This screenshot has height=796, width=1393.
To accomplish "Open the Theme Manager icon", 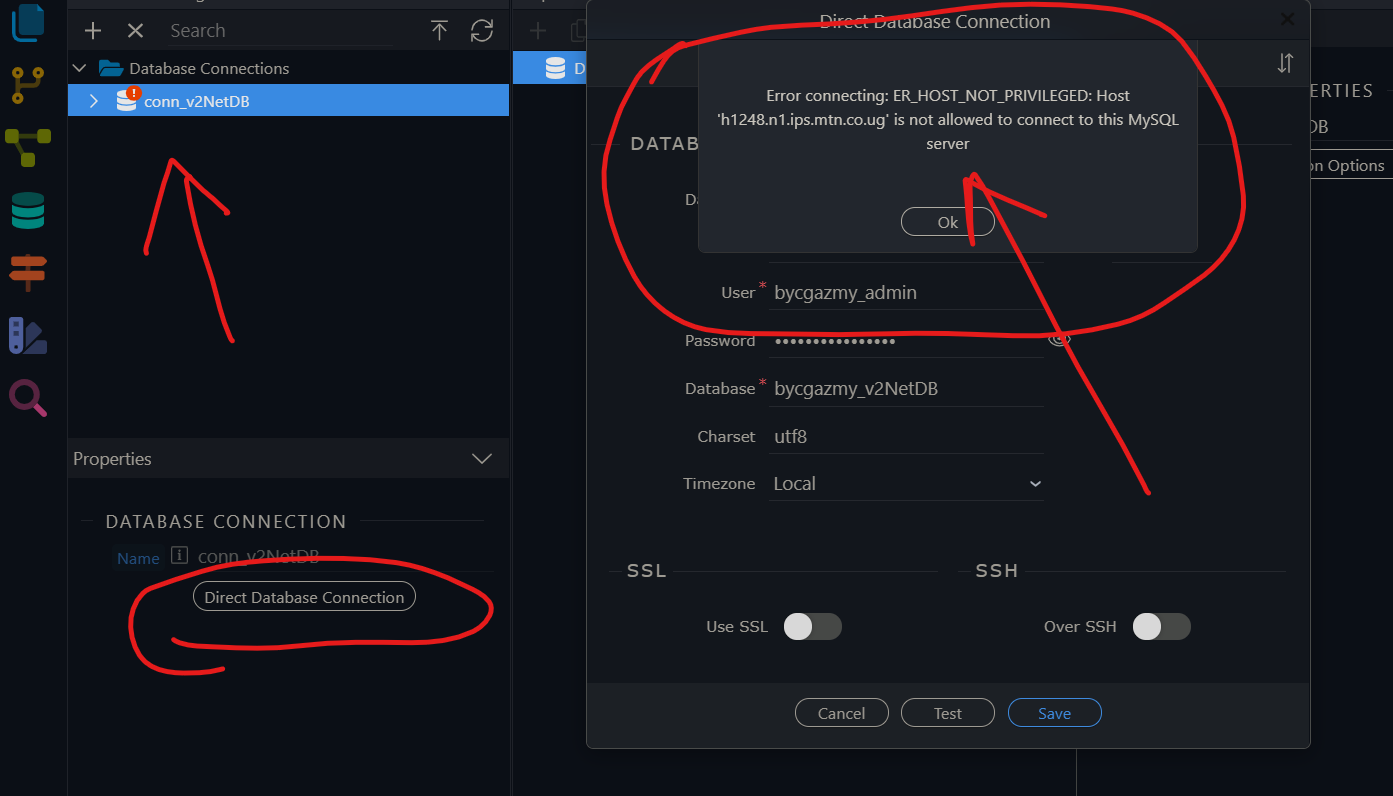I will 27,336.
